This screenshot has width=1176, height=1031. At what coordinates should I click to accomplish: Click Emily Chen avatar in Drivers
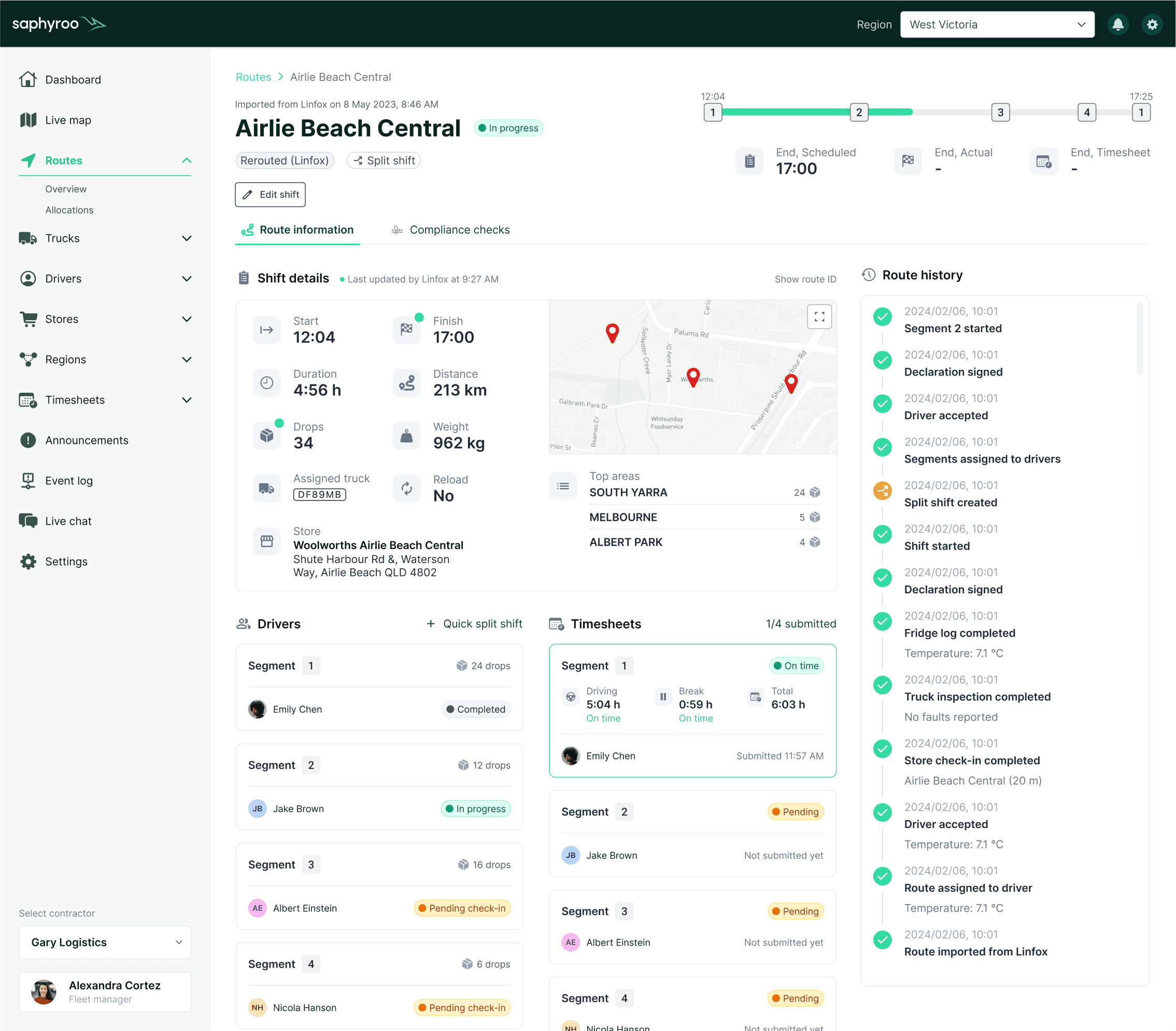[257, 709]
